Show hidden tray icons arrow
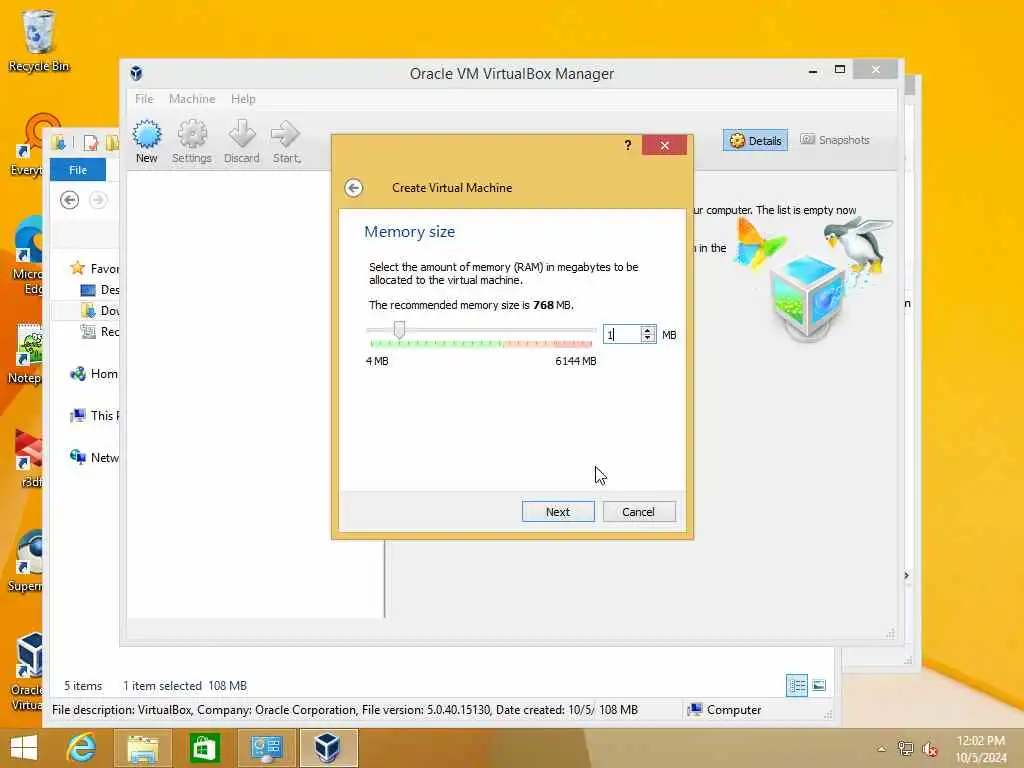Viewport: 1024px width, 768px height. [882, 749]
